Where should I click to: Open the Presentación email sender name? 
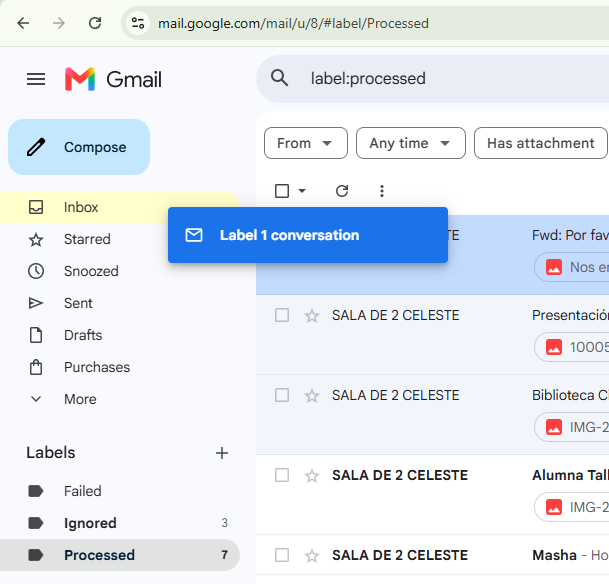pyautogui.click(x=395, y=315)
